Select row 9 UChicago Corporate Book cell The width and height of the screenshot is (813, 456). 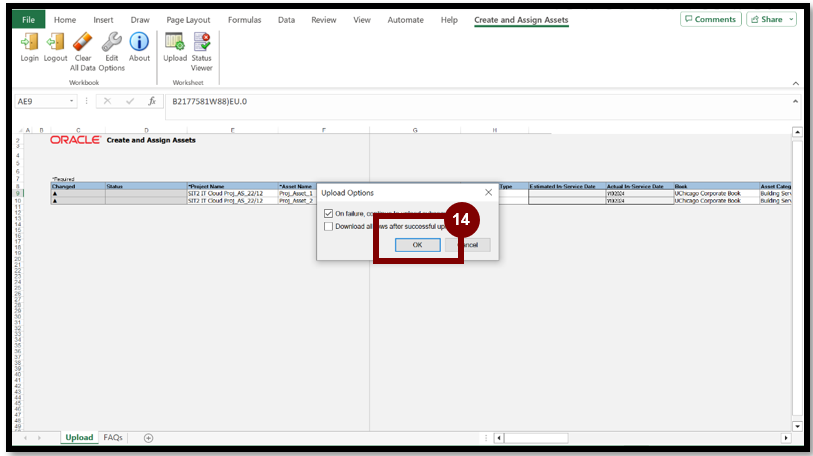click(x=717, y=194)
